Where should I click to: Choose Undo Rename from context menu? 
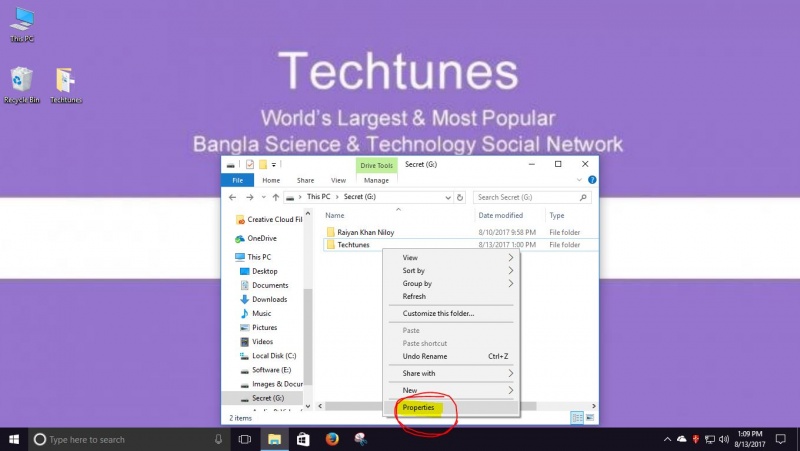click(452, 356)
